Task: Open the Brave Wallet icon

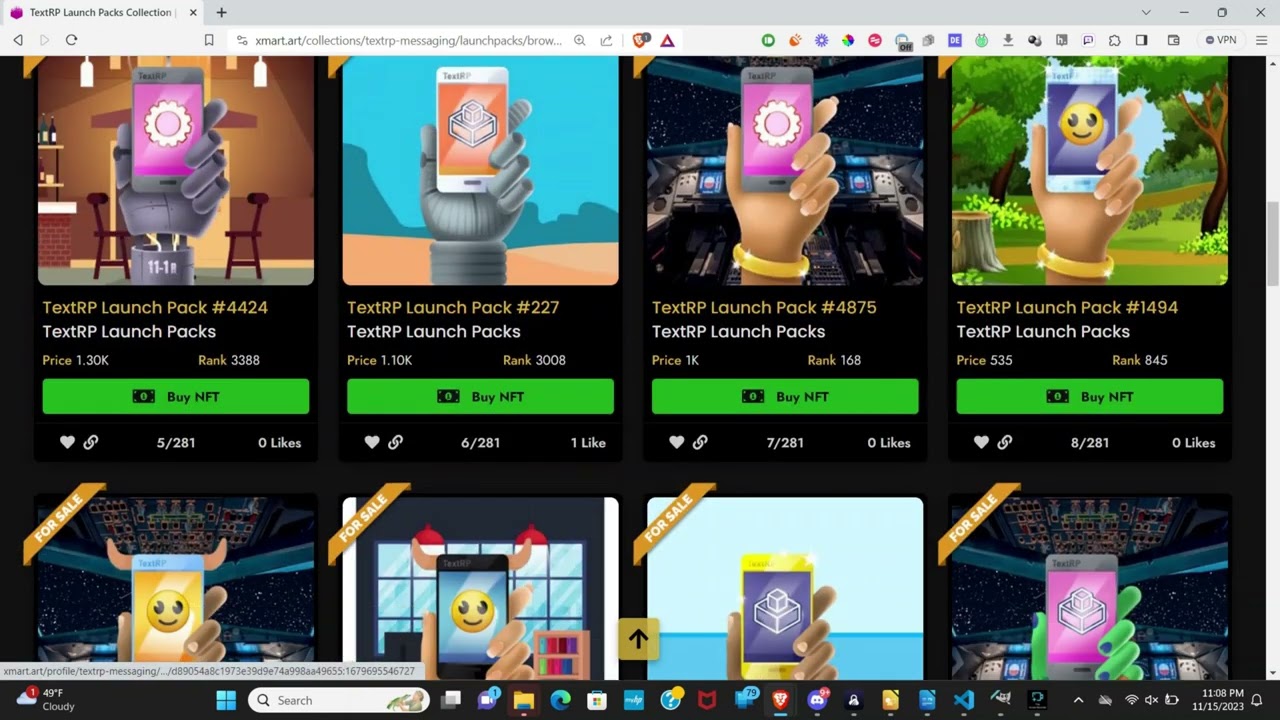Action: [x=1174, y=40]
